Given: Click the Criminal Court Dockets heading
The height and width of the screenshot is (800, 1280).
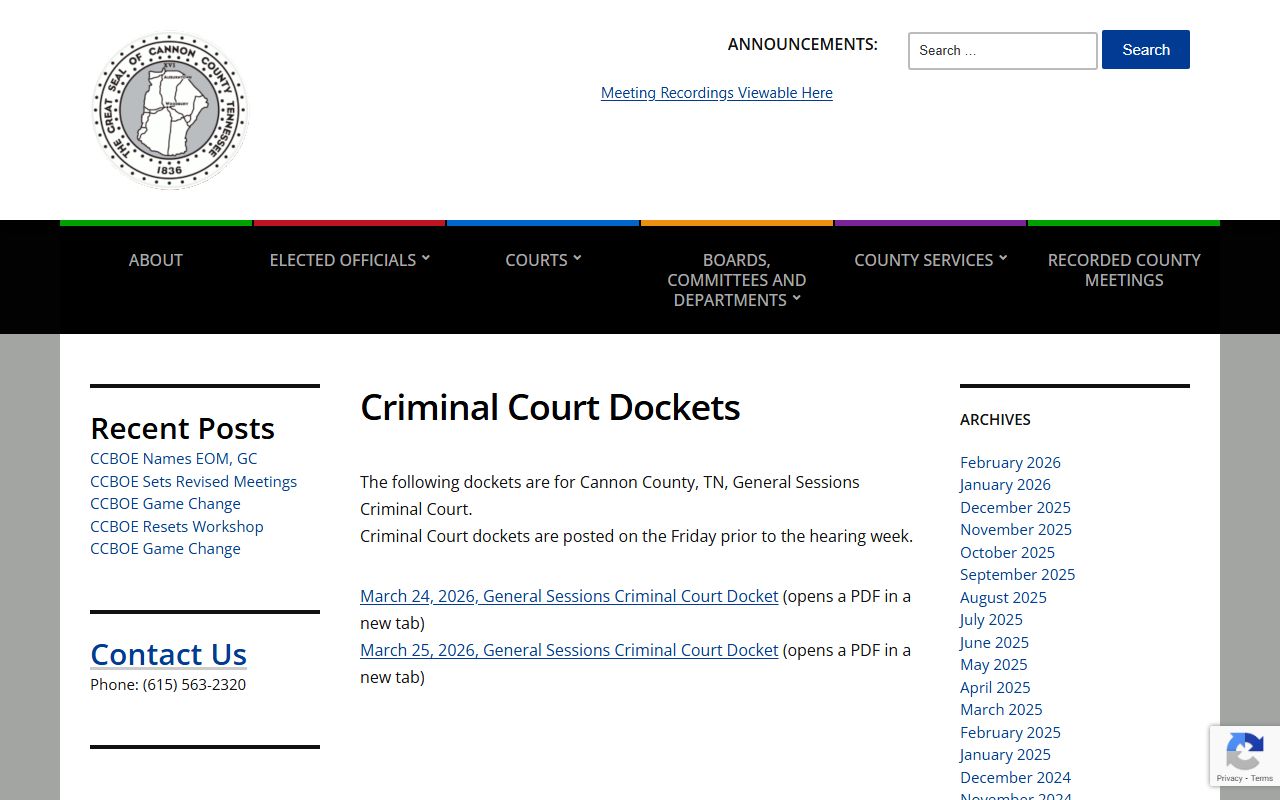Looking at the screenshot, I should pos(550,408).
